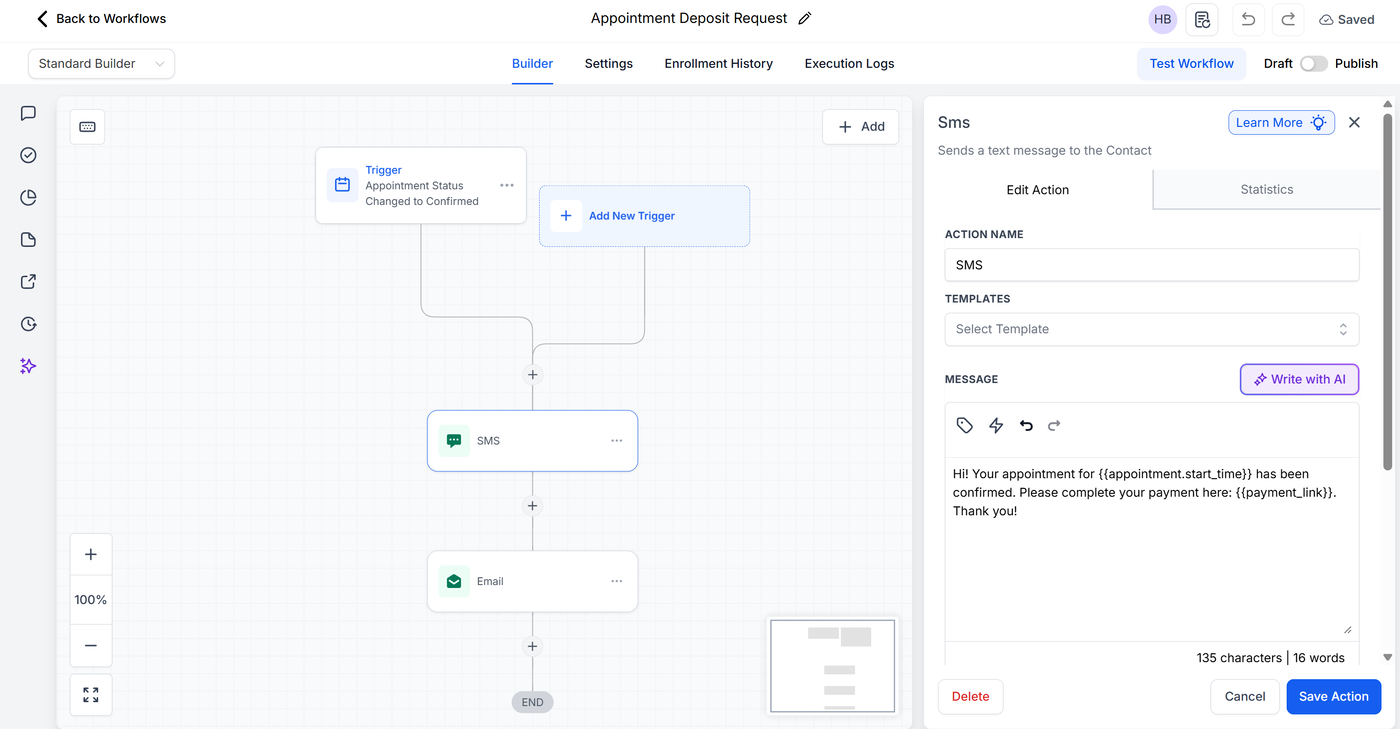
Task: Click the workflow notes icon beside avatar
Action: tap(1202, 19)
